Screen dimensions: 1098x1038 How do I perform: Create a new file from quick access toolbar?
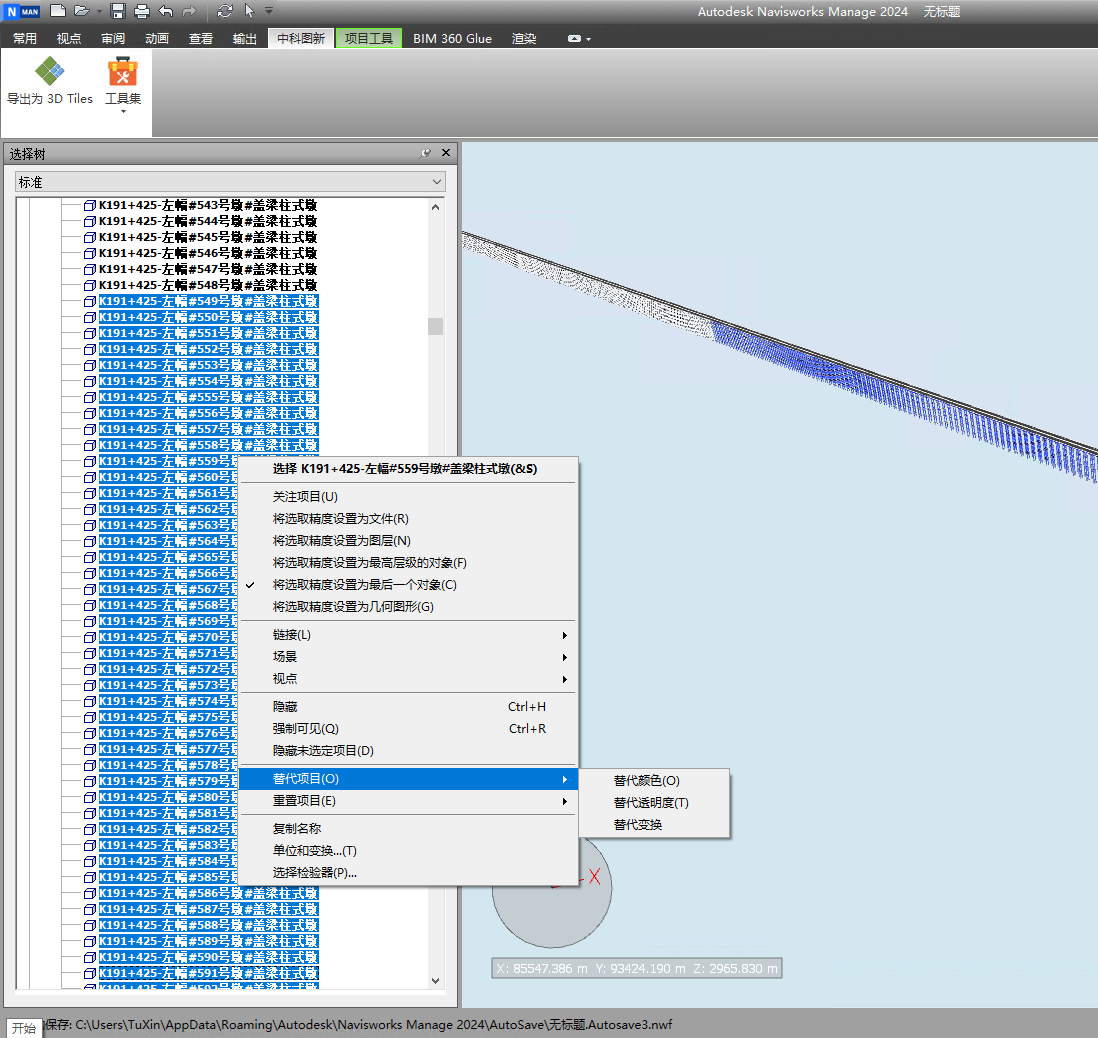coord(58,11)
